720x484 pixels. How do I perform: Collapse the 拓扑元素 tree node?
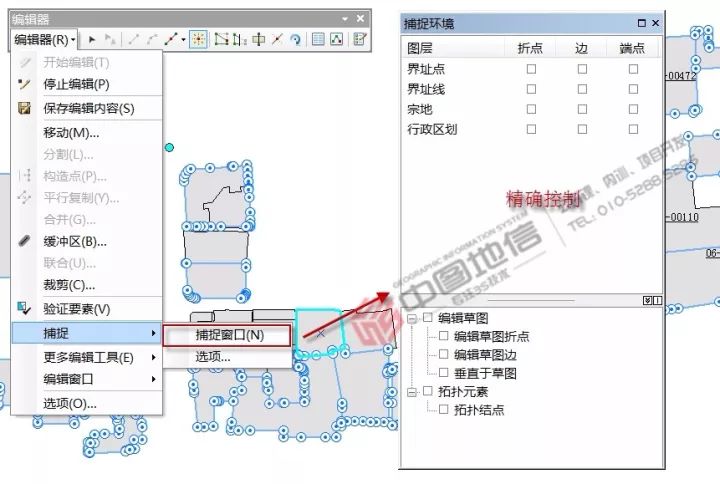click(412, 392)
